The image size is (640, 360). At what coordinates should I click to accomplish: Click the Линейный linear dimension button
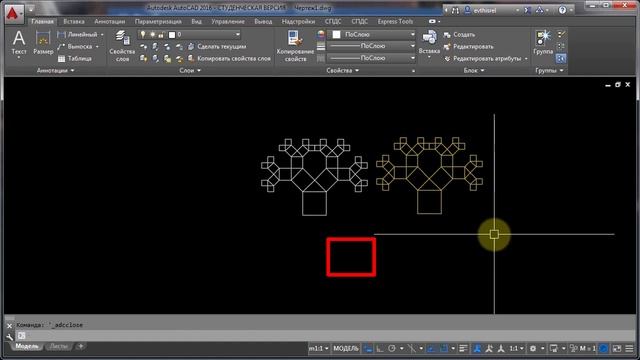point(78,35)
